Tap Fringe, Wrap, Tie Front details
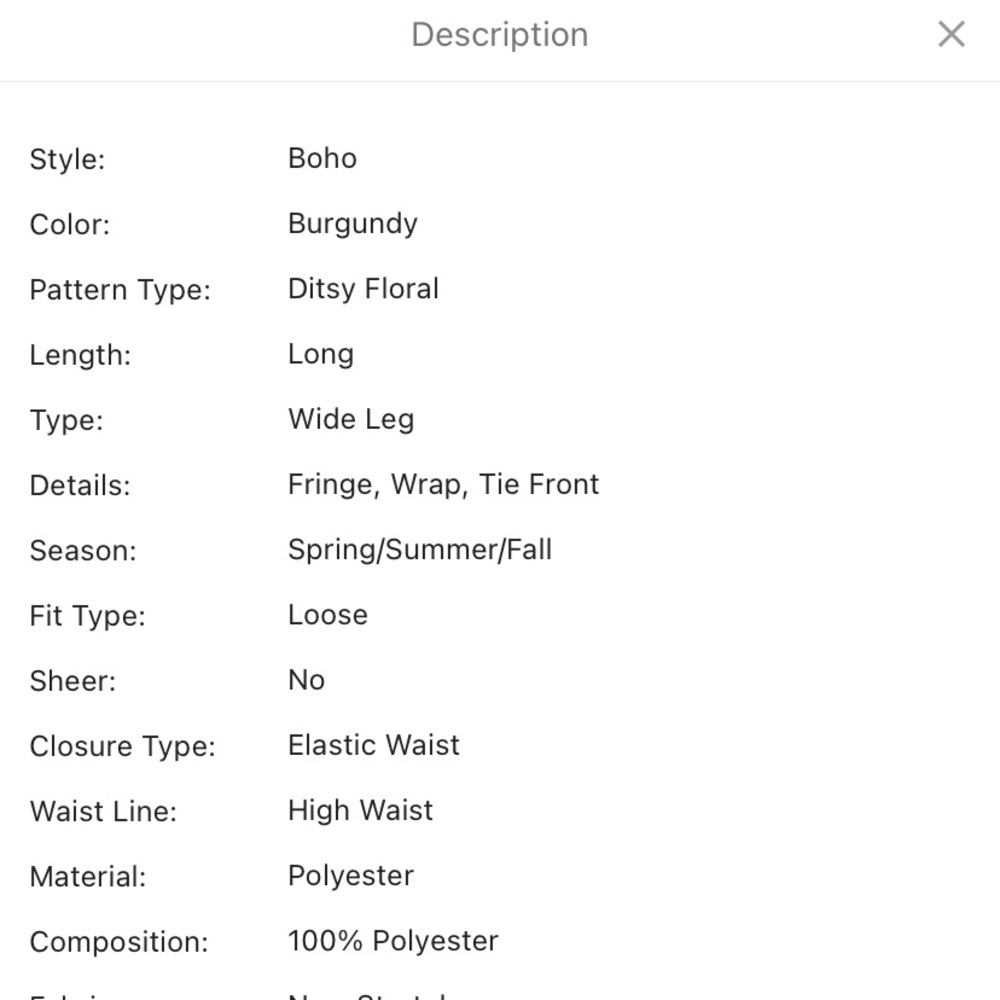This screenshot has width=1000, height=1000. 443,485
